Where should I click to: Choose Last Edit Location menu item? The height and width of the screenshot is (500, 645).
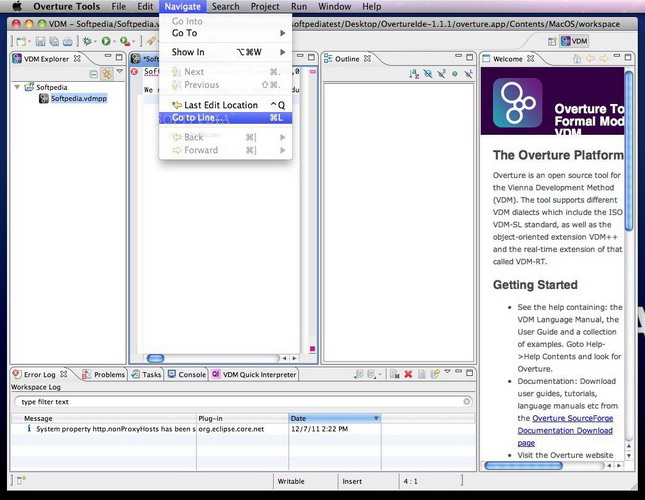pos(225,105)
